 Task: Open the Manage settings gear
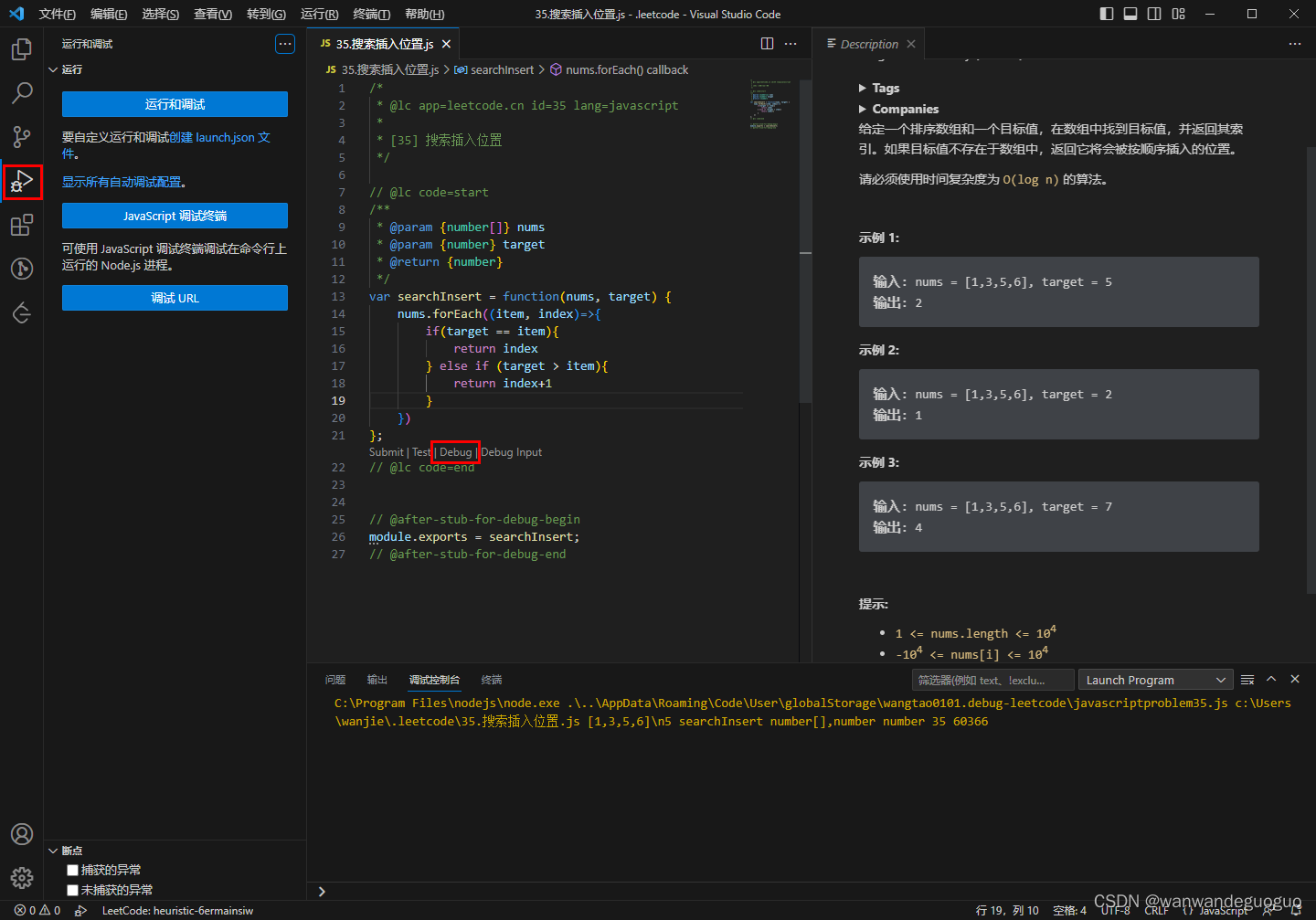tap(22, 878)
